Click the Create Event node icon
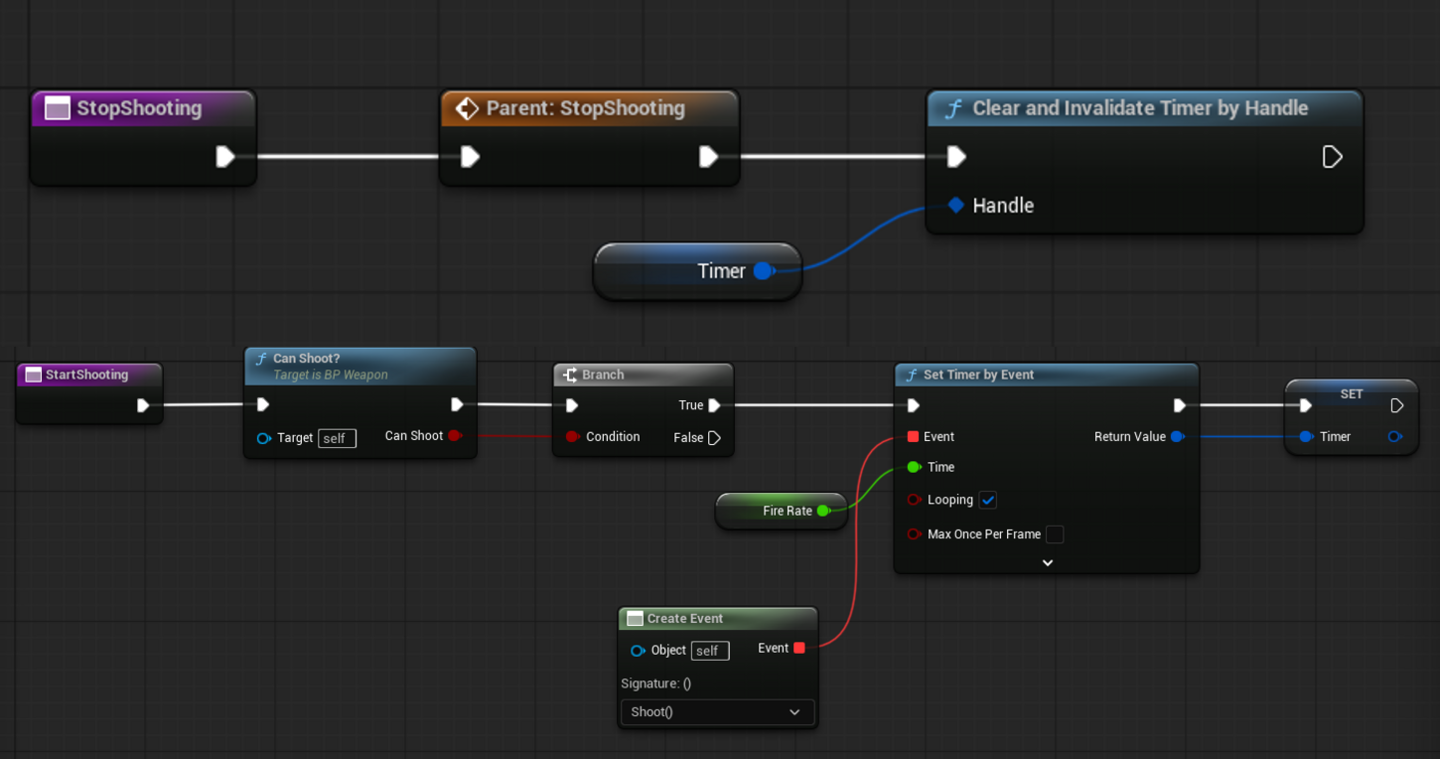 coord(635,619)
